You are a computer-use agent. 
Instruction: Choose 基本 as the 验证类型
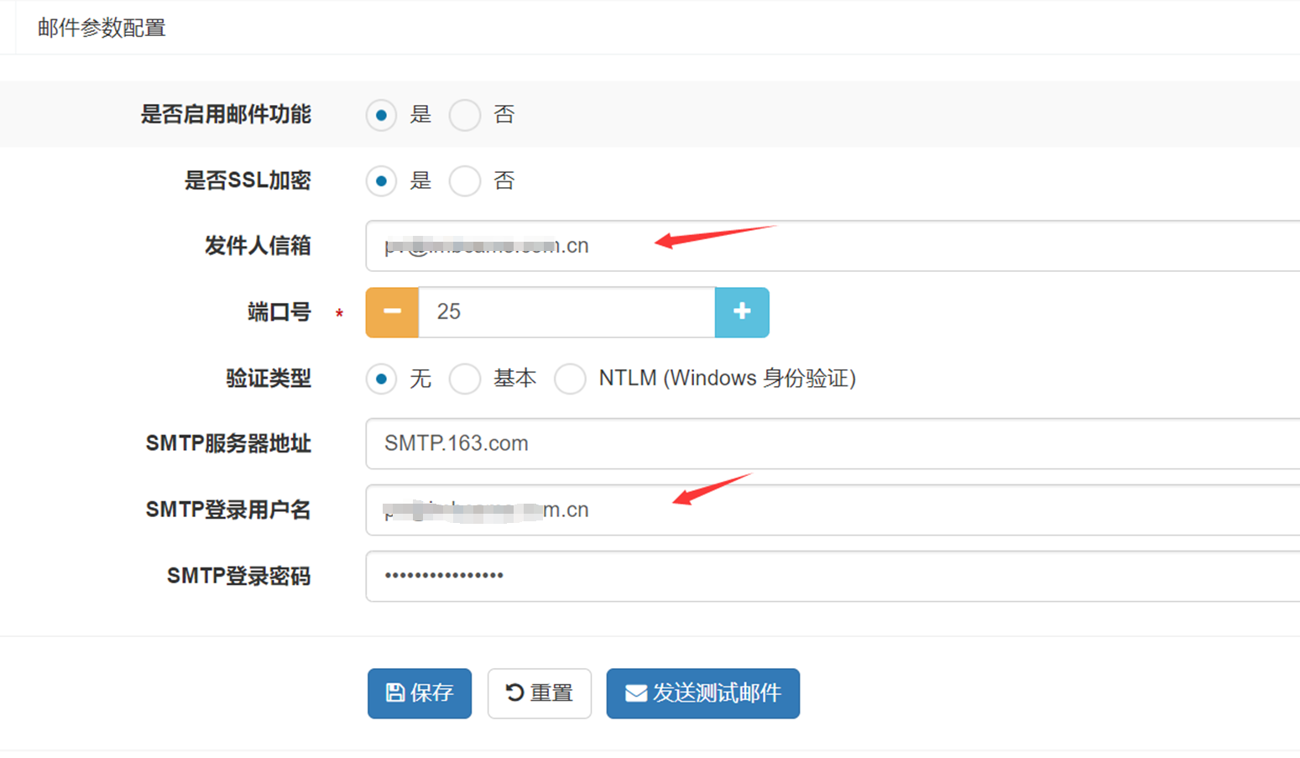click(465, 379)
